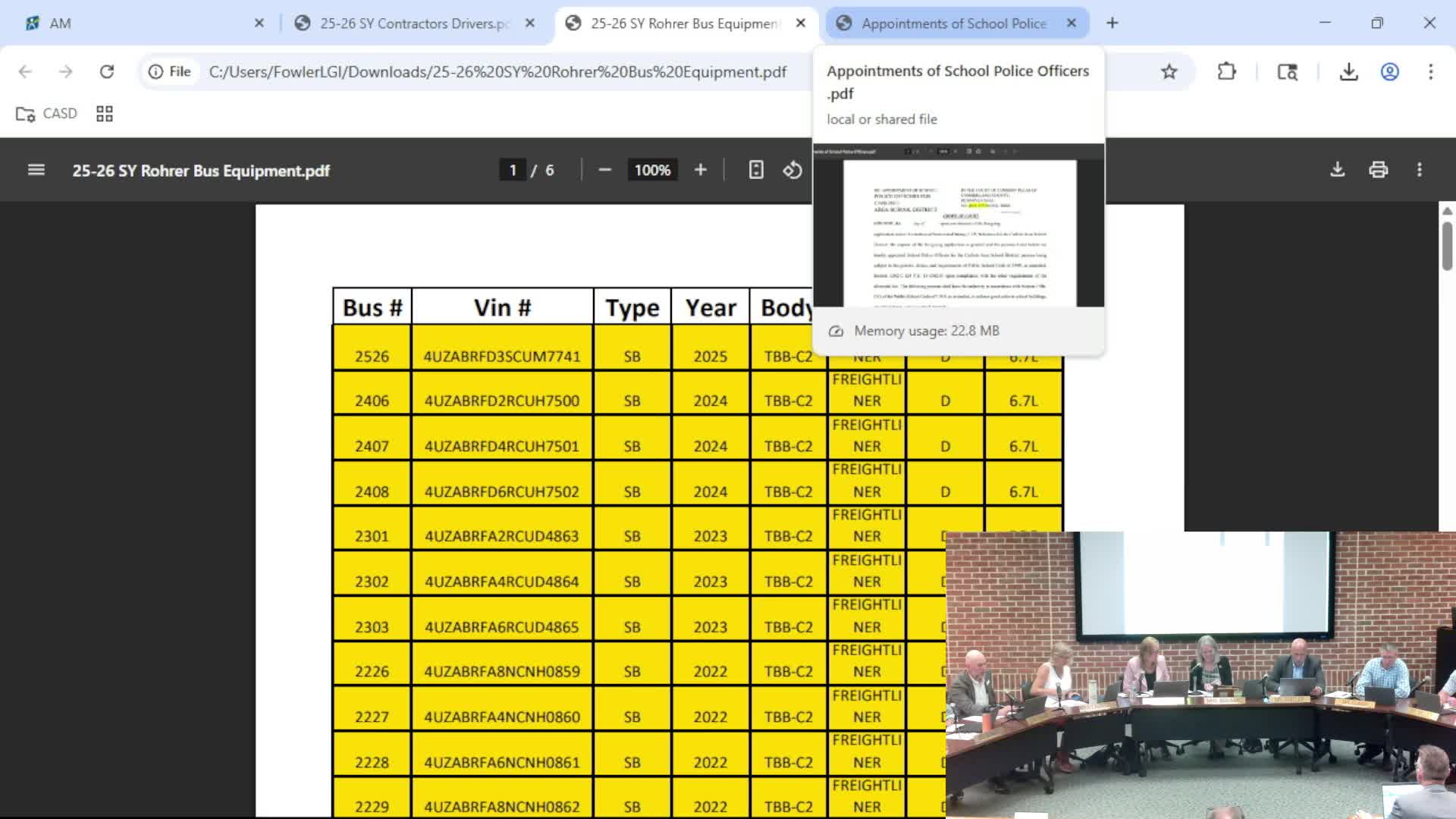Click the PDF vertical scrollbar thumb
The height and width of the screenshot is (819, 1456).
1447,246
